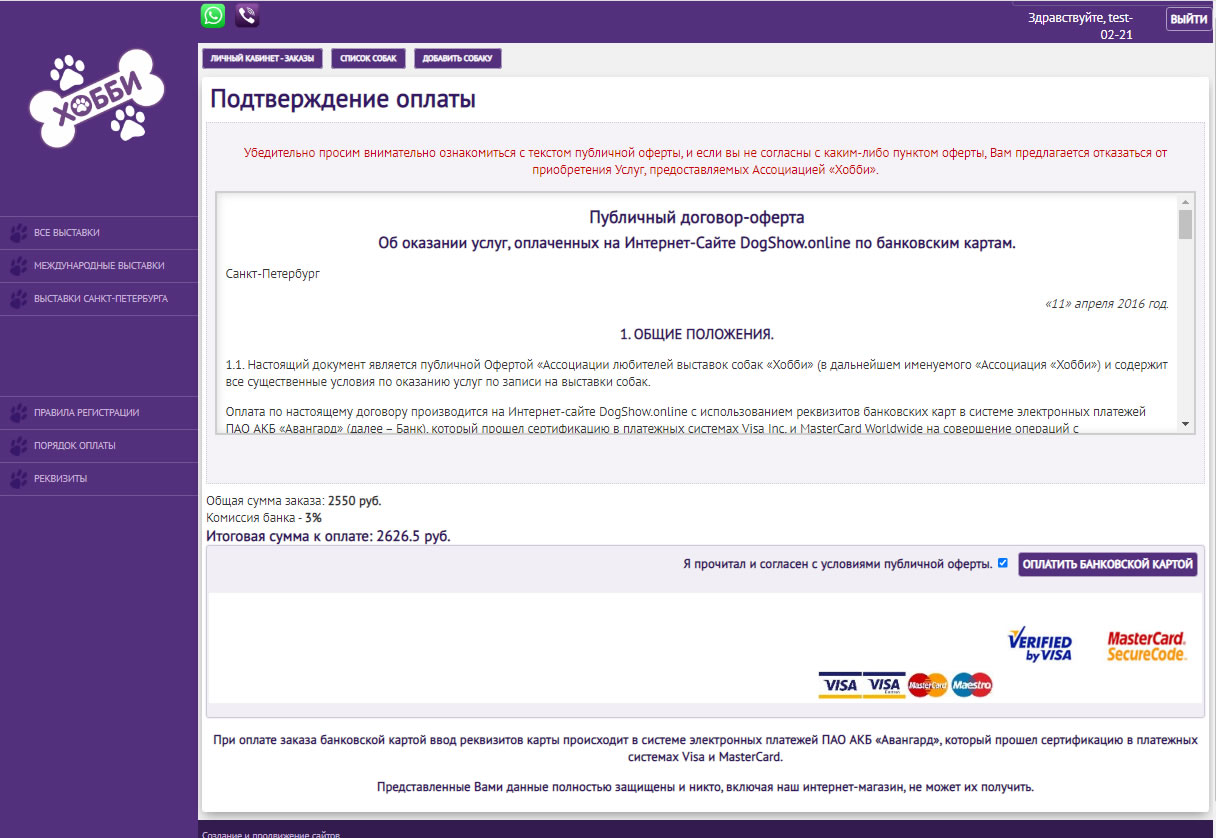Click Общая сумма заказа: 2550 руб.
The image size is (1216, 838).
click(x=294, y=501)
